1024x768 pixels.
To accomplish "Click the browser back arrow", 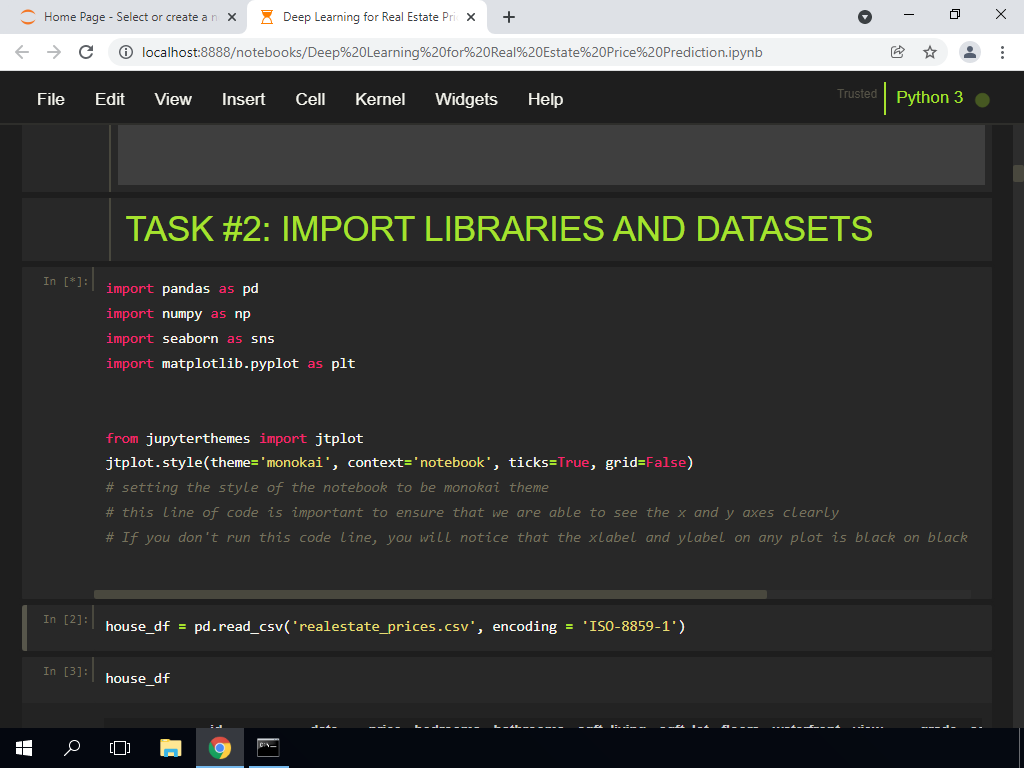I will [x=22, y=52].
